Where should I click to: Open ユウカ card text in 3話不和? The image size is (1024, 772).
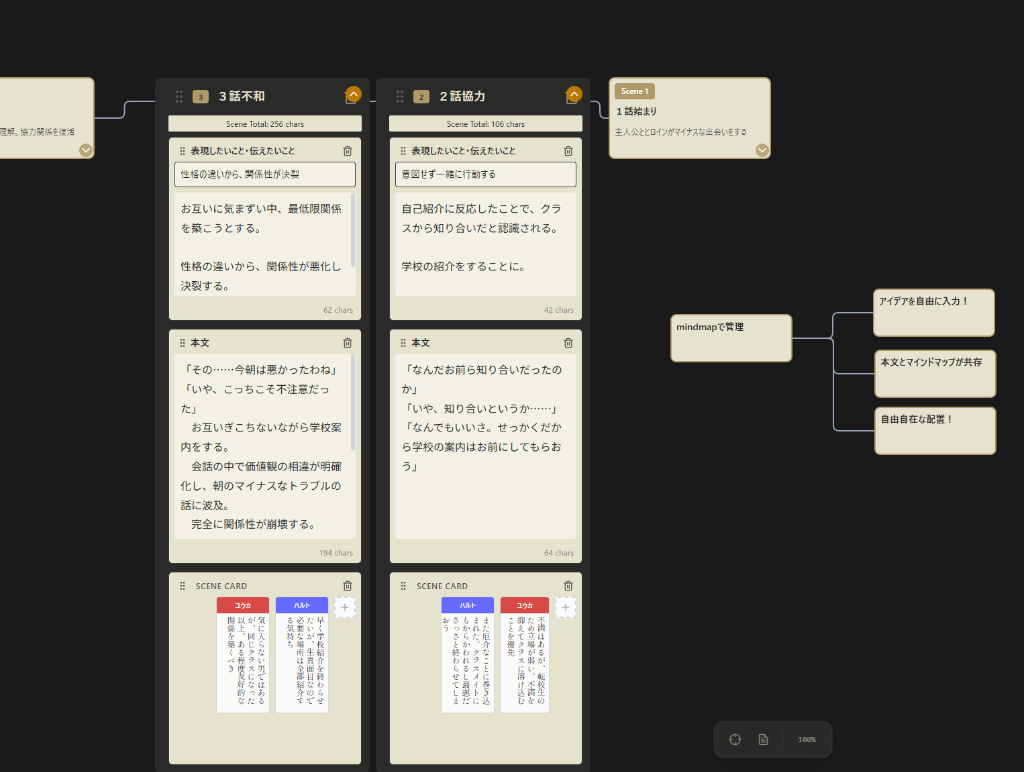(x=243, y=663)
